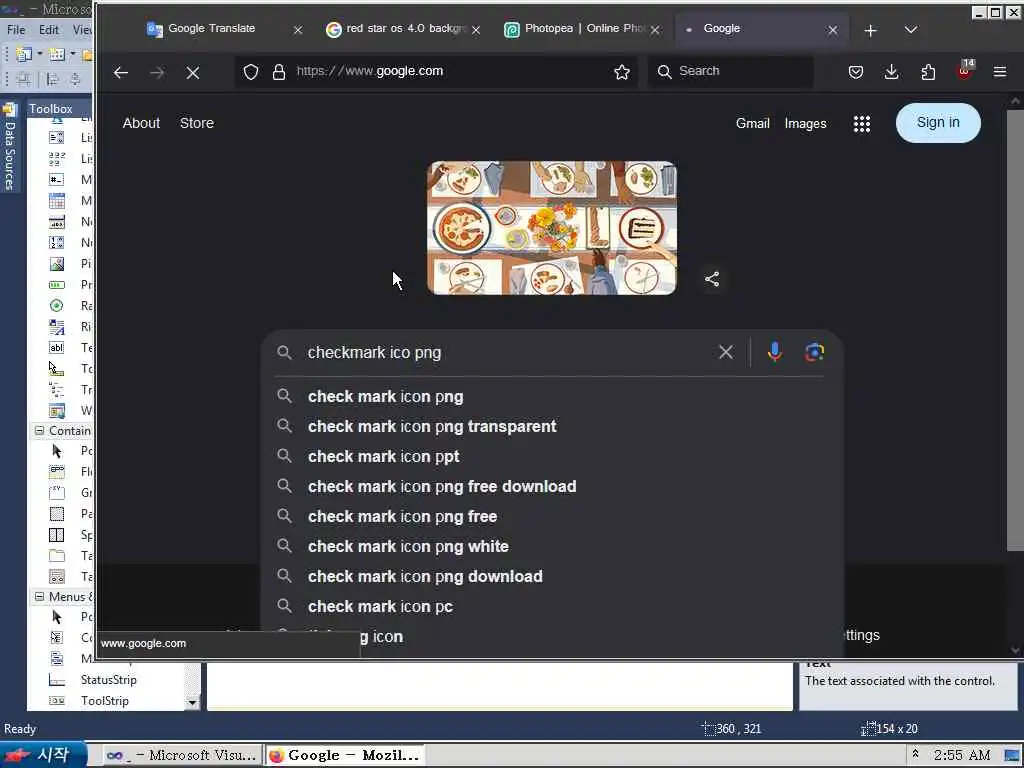The height and width of the screenshot is (768, 1024).
Task: Open the Firefox hamburger menu
Action: [1000, 72]
